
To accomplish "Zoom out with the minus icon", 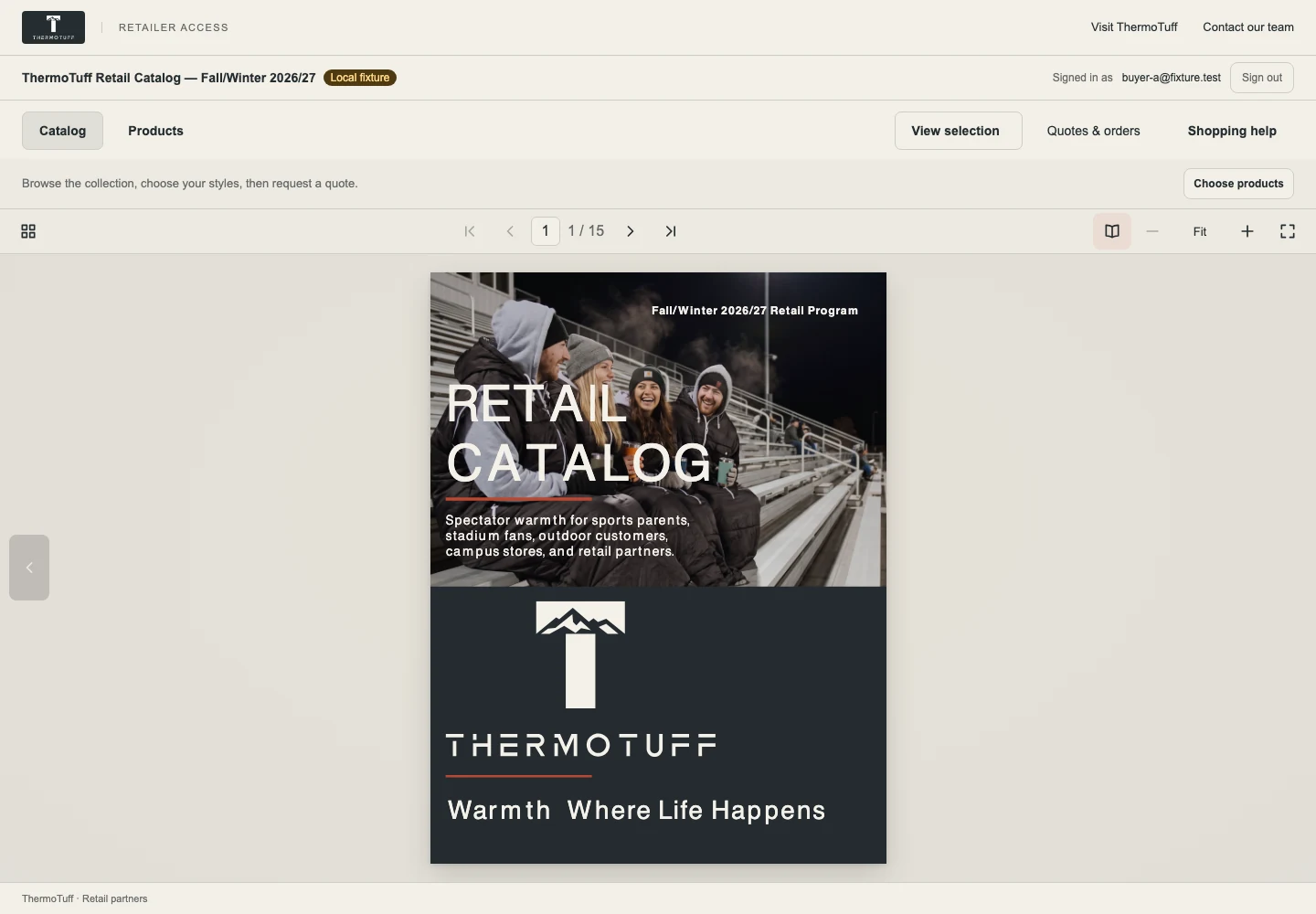I will click(x=1152, y=231).
